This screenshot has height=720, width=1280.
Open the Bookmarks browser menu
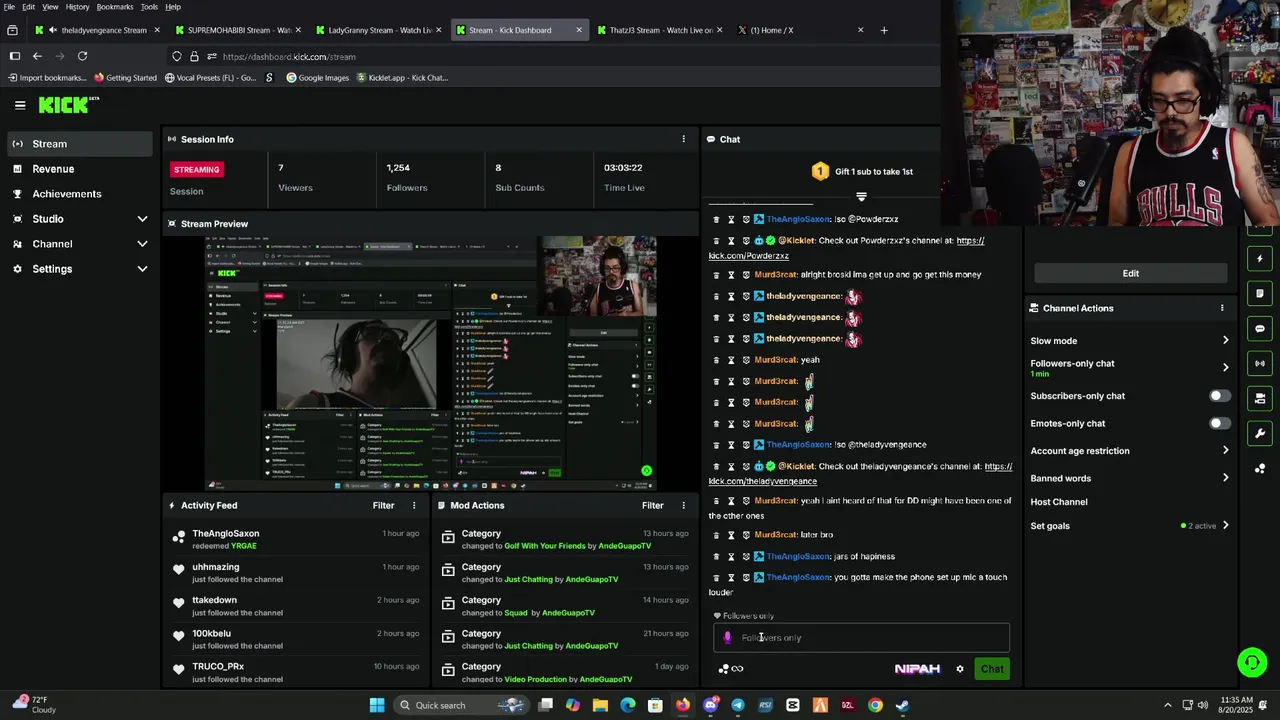pyautogui.click(x=115, y=7)
